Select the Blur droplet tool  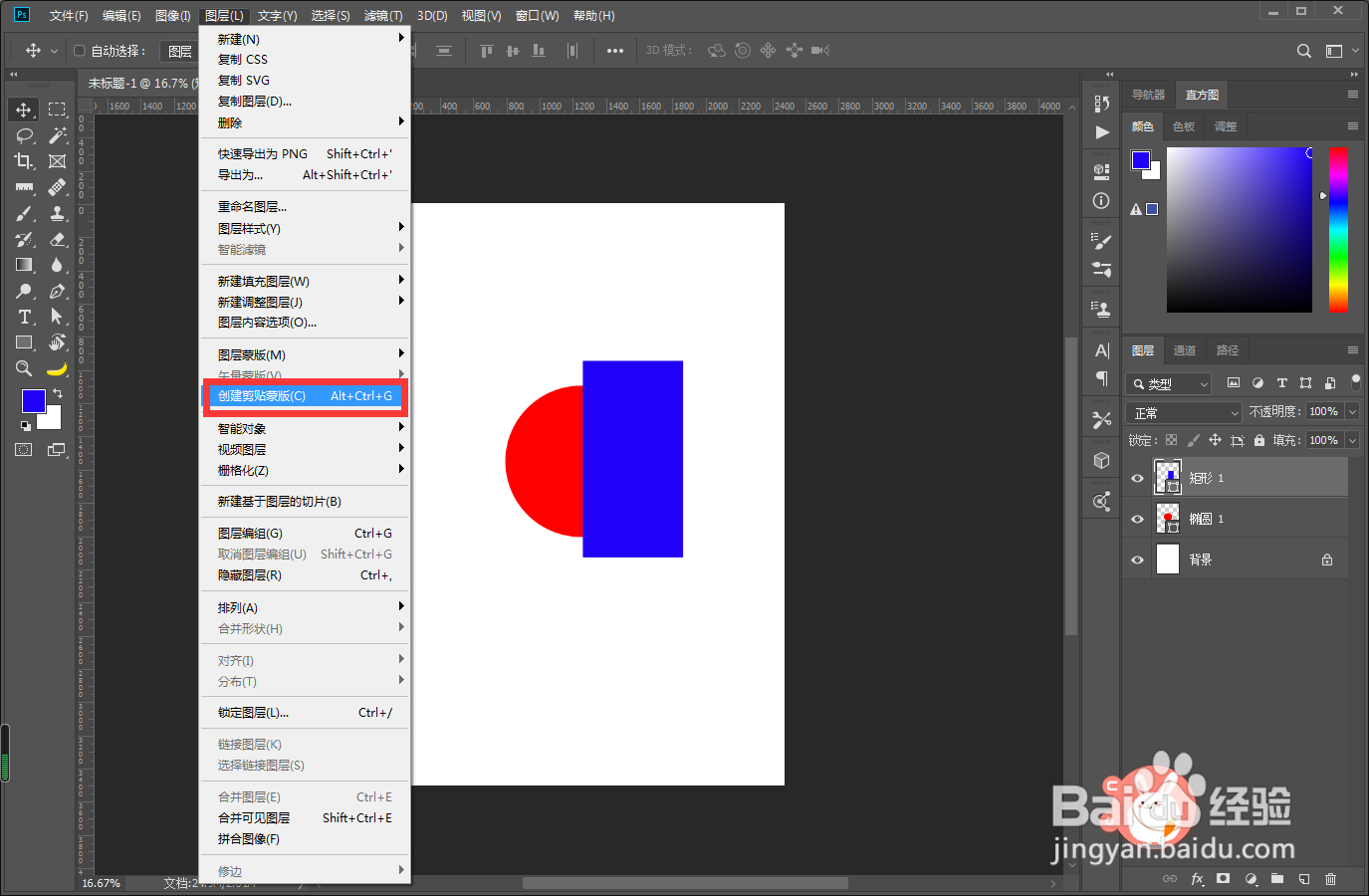coord(57,265)
